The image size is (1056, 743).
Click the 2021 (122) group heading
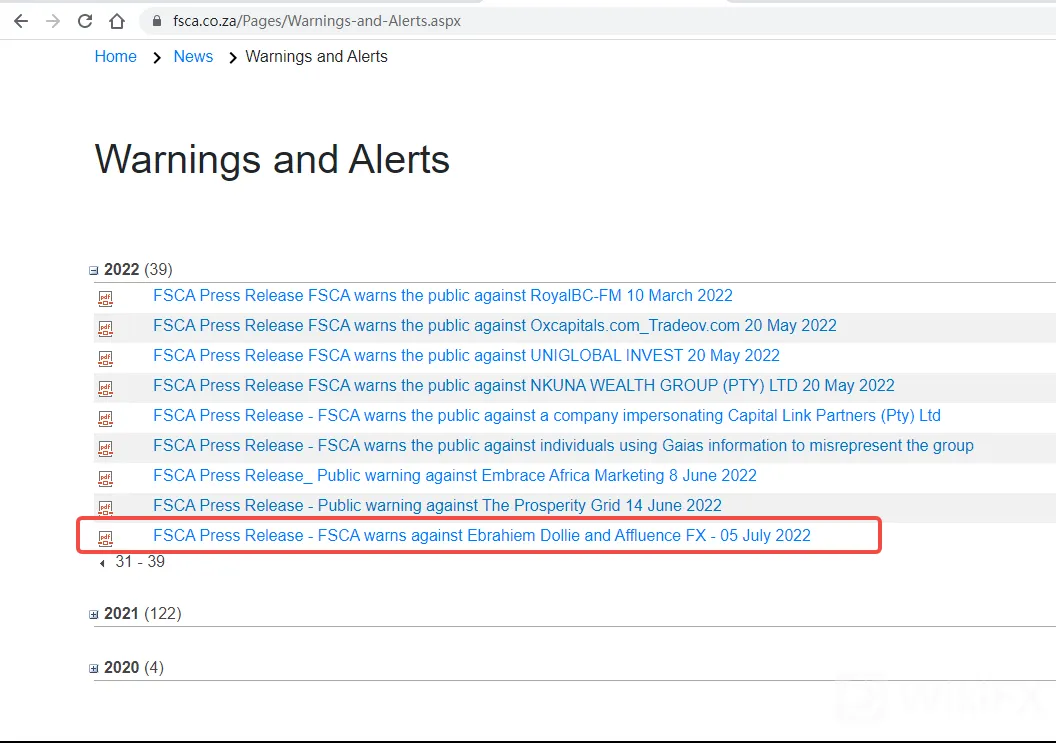coord(143,614)
